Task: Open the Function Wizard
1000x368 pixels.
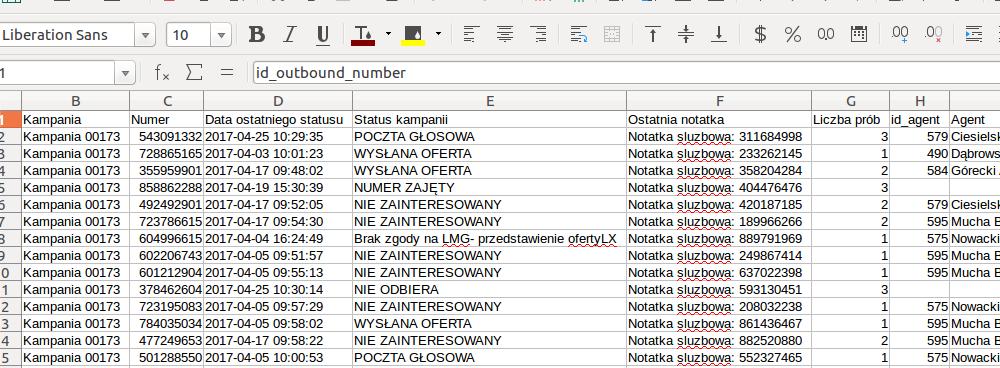Action: pyautogui.click(x=162, y=73)
